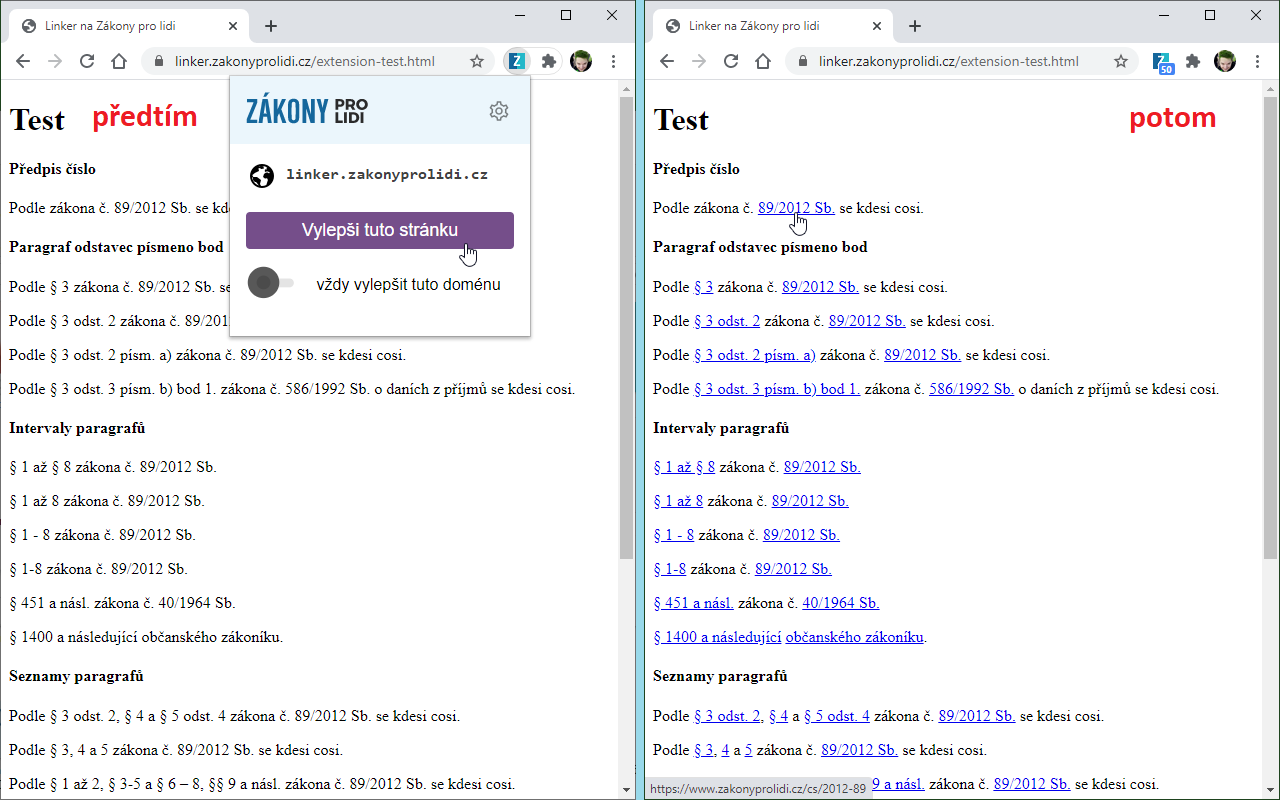1280x800 pixels.
Task: Reload the left browser window
Action: (x=87, y=60)
